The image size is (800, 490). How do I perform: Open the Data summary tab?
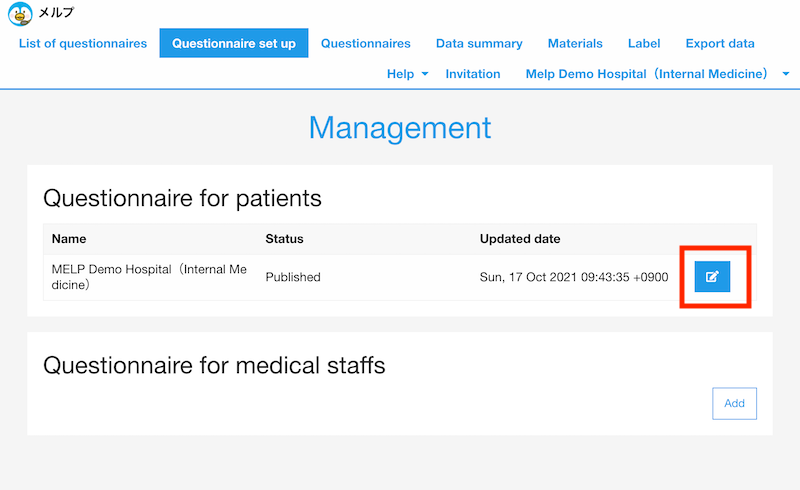[x=479, y=43]
